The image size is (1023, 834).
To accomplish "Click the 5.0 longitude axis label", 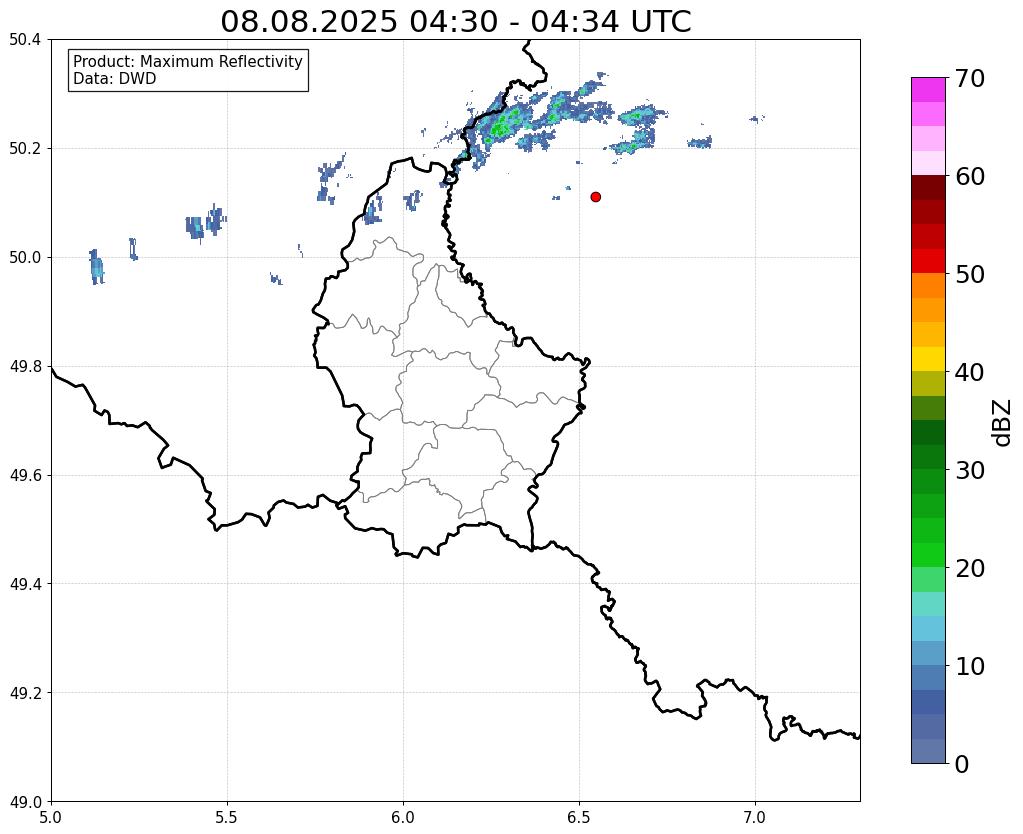I will pyautogui.click(x=51, y=817).
